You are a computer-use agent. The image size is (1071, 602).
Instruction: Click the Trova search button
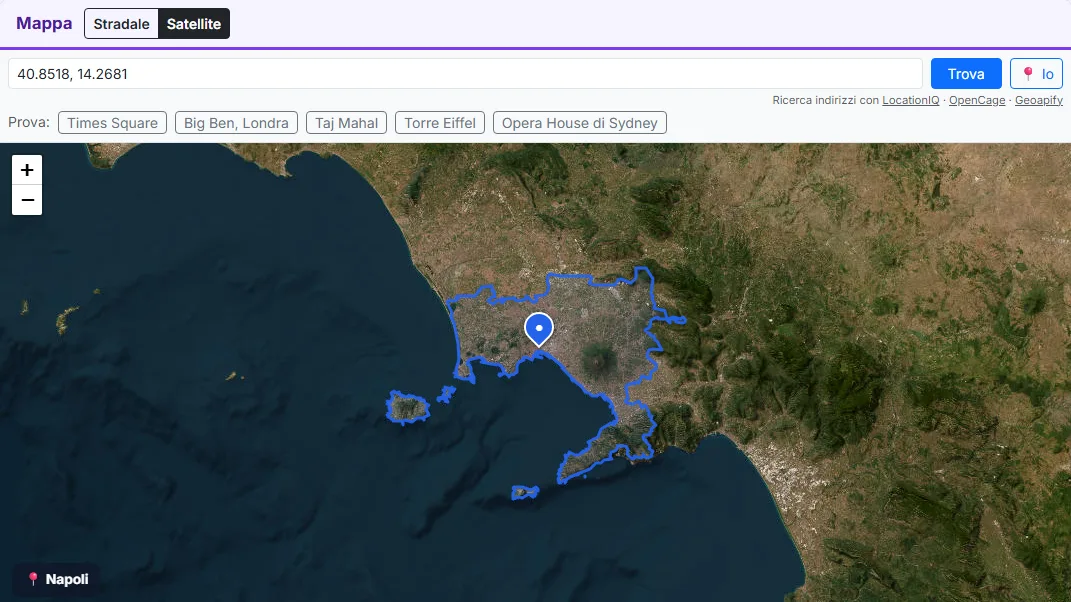pyautogui.click(x=966, y=74)
